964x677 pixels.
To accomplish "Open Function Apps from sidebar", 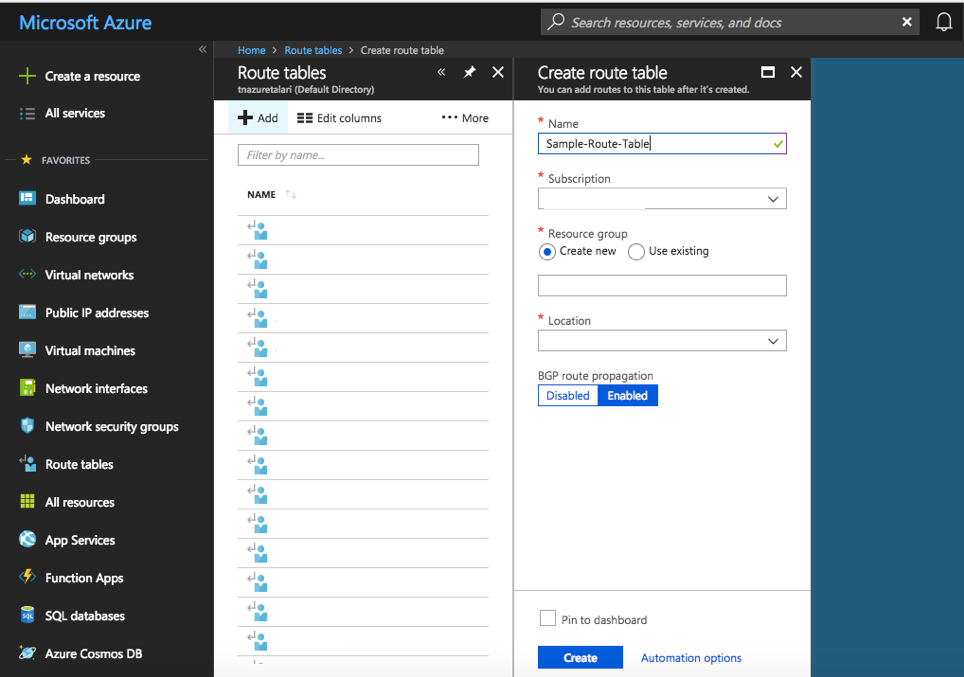I will pyautogui.click(x=84, y=578).
